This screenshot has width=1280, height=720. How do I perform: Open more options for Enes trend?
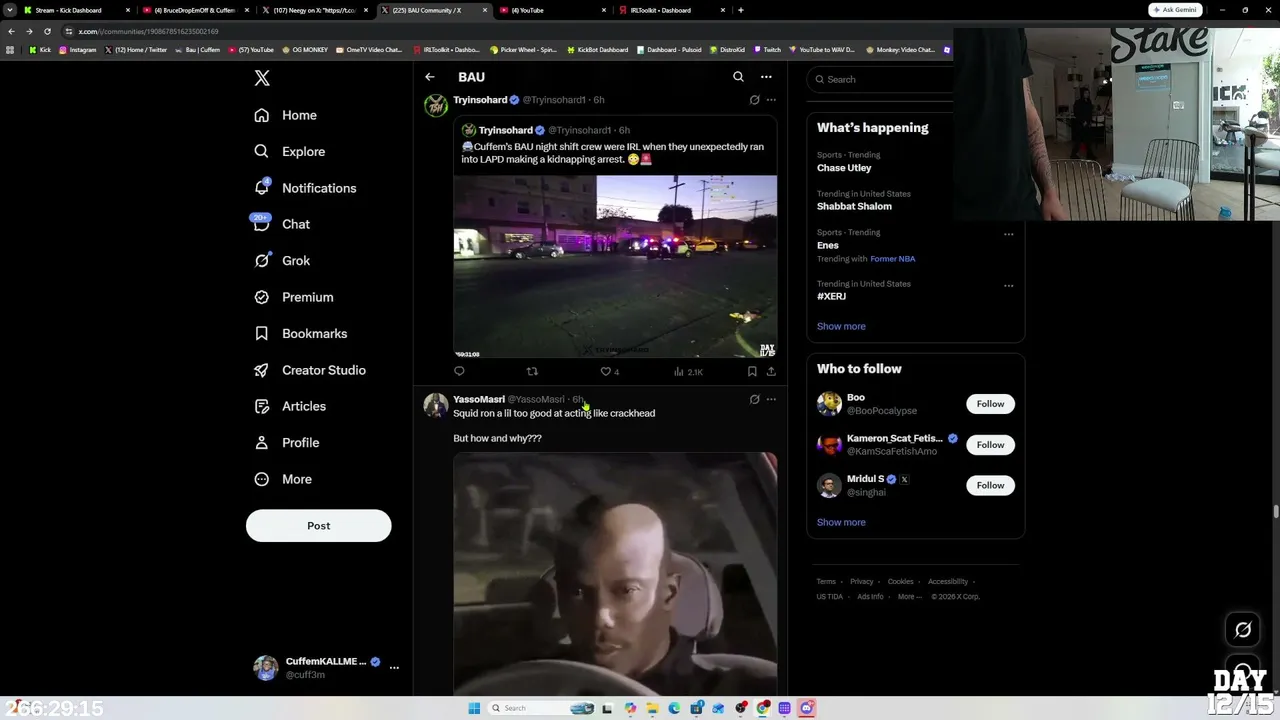1008,235
